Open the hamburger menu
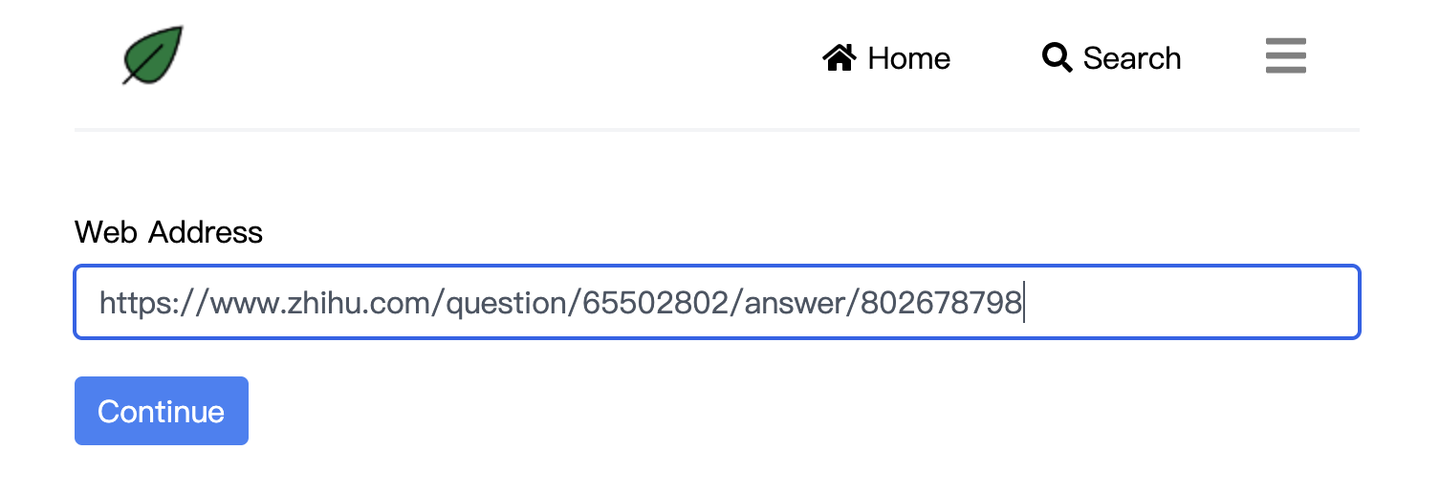Image resolution: width=1440 pixels, height=493 pixels. coord(1285,56)
